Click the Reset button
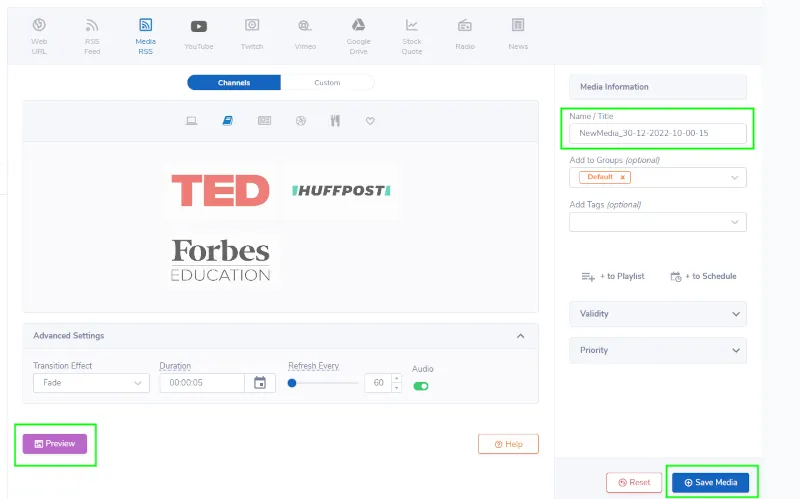 634,483
